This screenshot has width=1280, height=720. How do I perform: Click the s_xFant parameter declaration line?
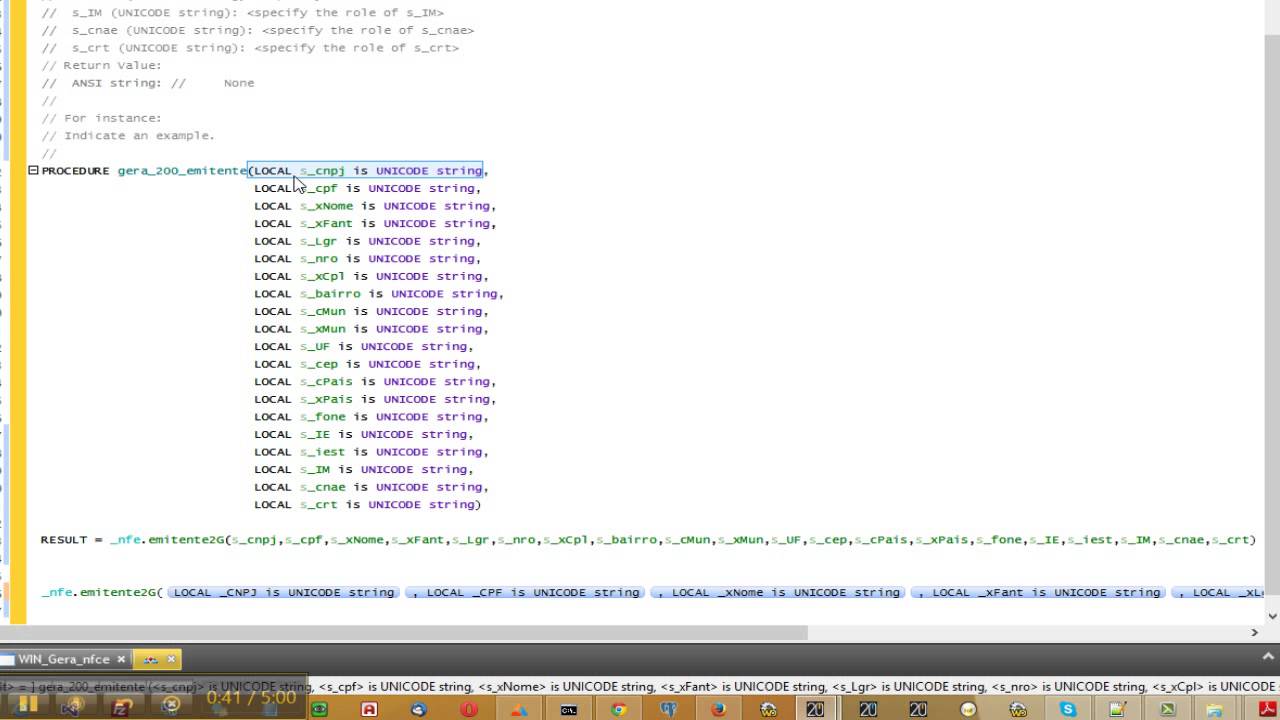(375, 223)
